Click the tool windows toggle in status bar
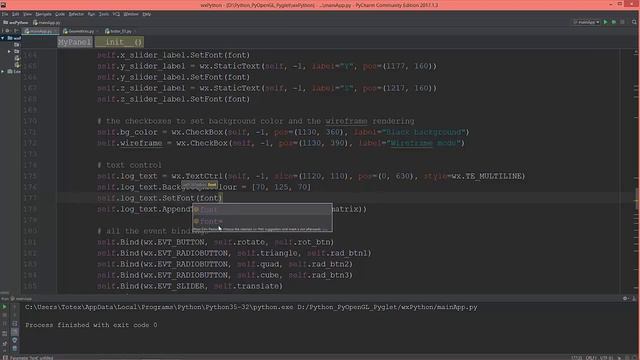This screenshot has width=640, height=360. [5, 358]
